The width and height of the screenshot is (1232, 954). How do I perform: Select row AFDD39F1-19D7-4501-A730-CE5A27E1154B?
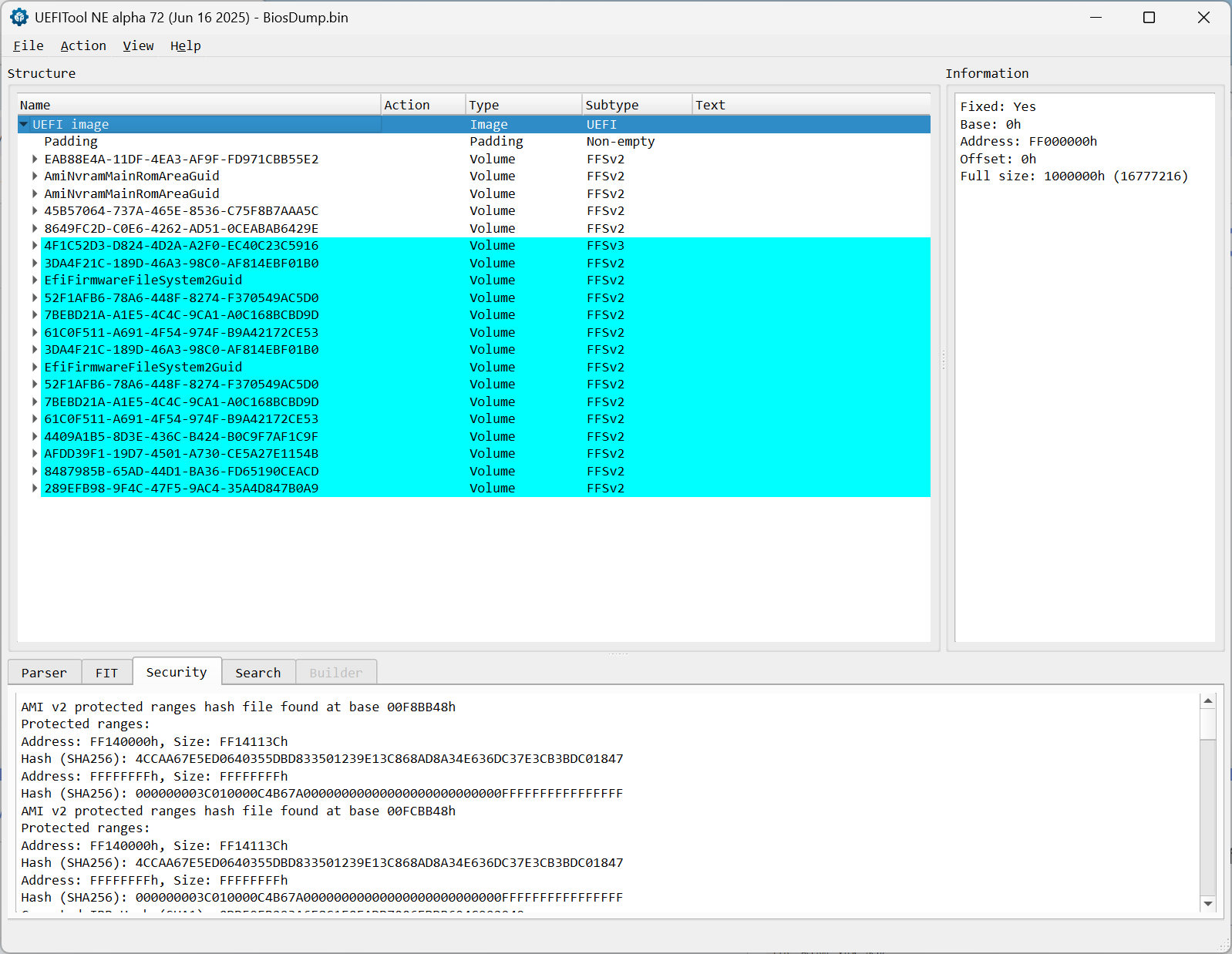[474, 453]
